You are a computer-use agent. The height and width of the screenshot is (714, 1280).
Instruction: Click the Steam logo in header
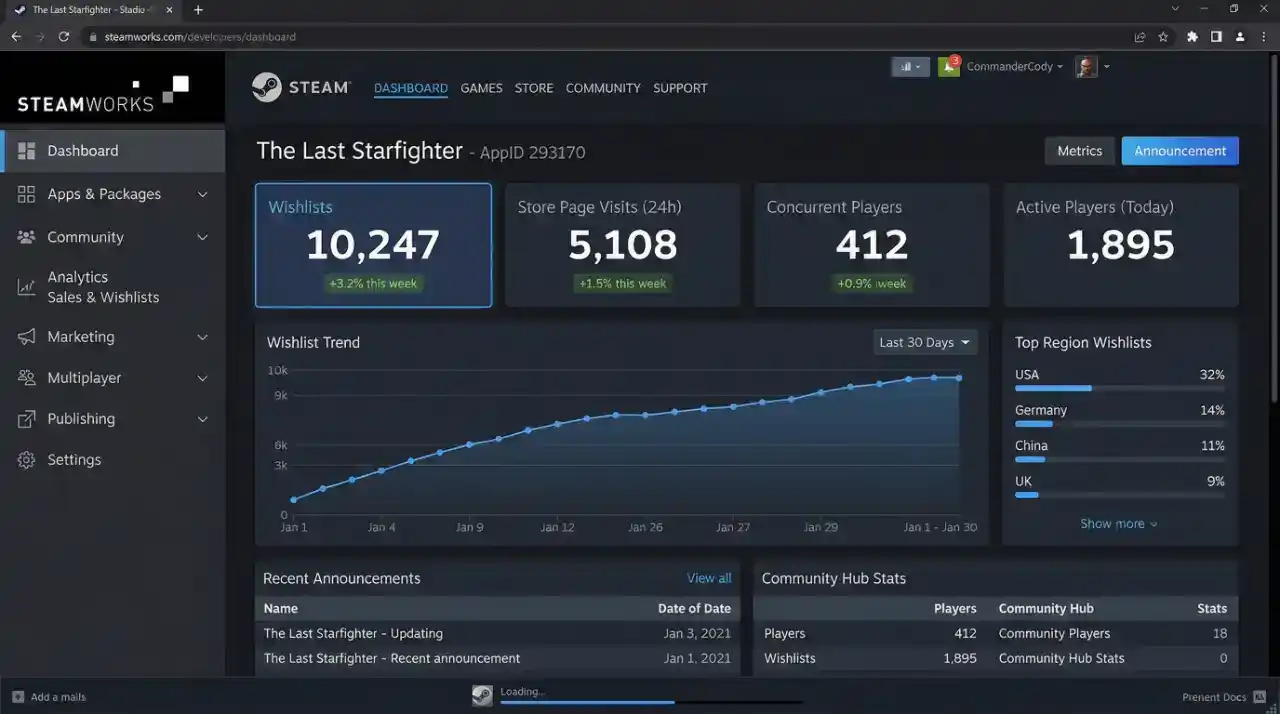301,87
